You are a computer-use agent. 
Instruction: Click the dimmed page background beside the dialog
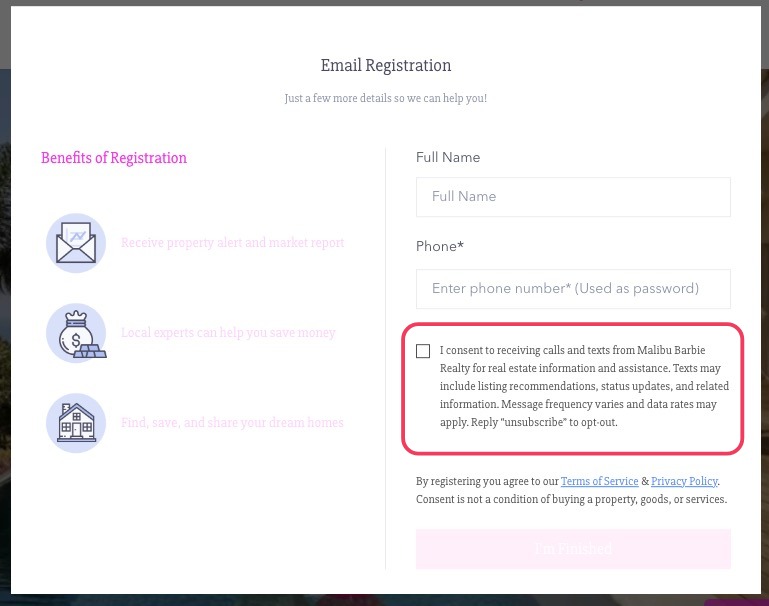click(x=5, y=343)
